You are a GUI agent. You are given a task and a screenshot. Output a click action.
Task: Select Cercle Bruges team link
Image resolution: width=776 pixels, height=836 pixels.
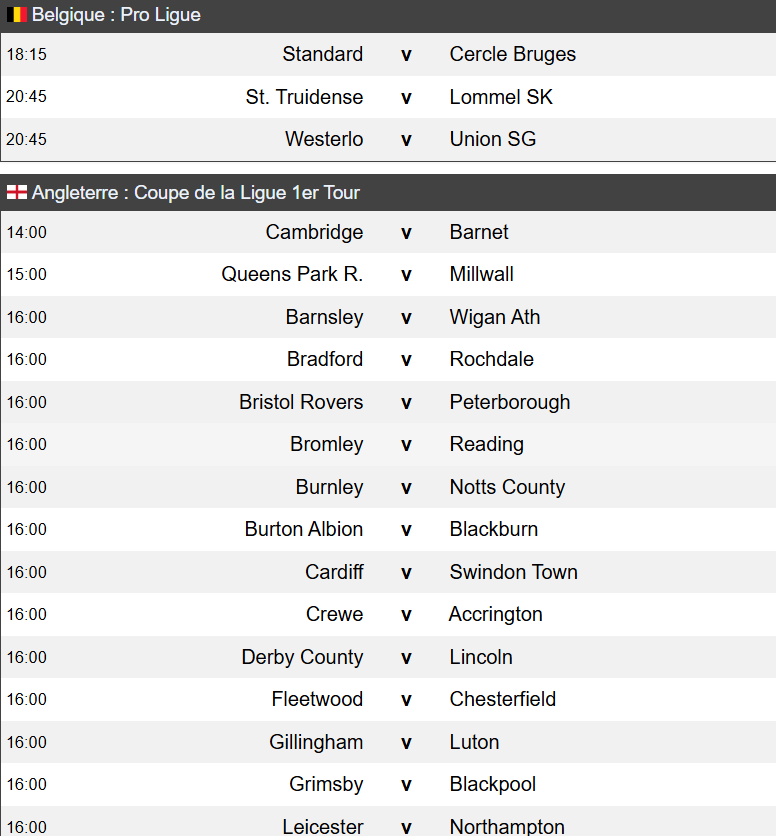tap(513, 54)
